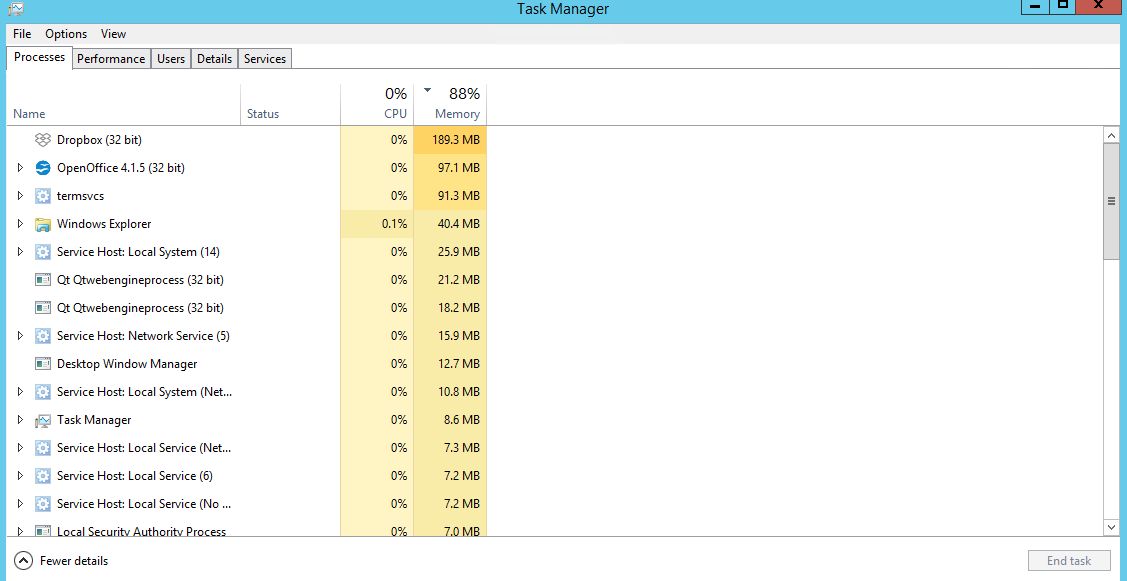Click the Task Manager process row icon

click(43, 420)
